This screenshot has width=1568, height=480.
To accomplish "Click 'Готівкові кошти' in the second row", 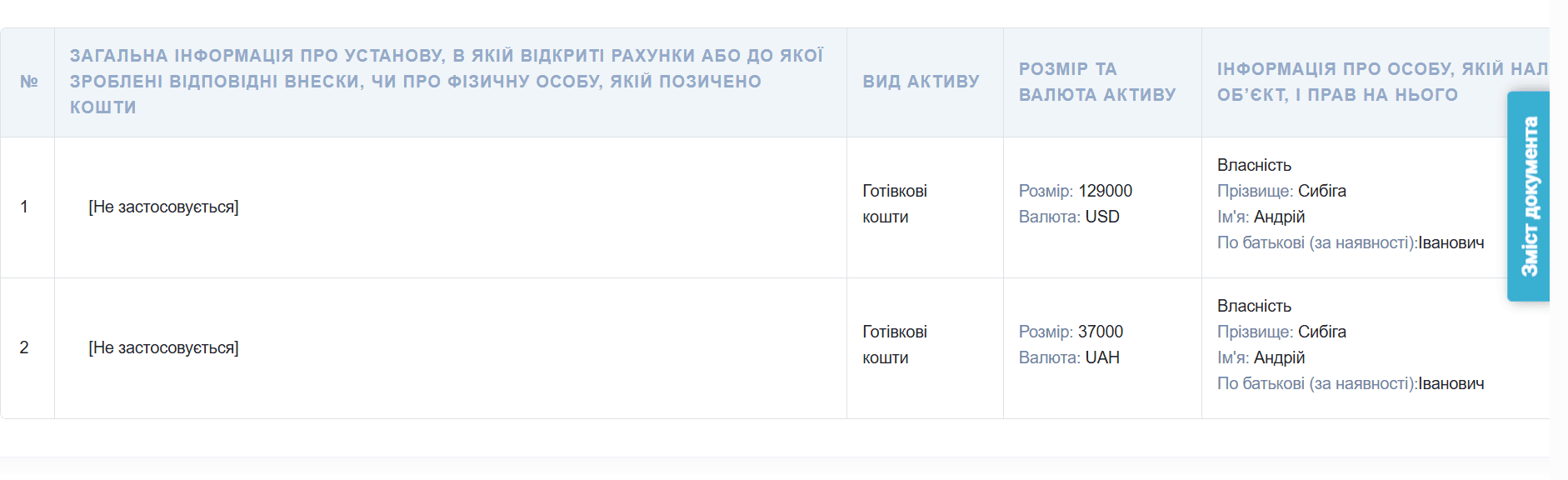I will (x=894, y=344).
